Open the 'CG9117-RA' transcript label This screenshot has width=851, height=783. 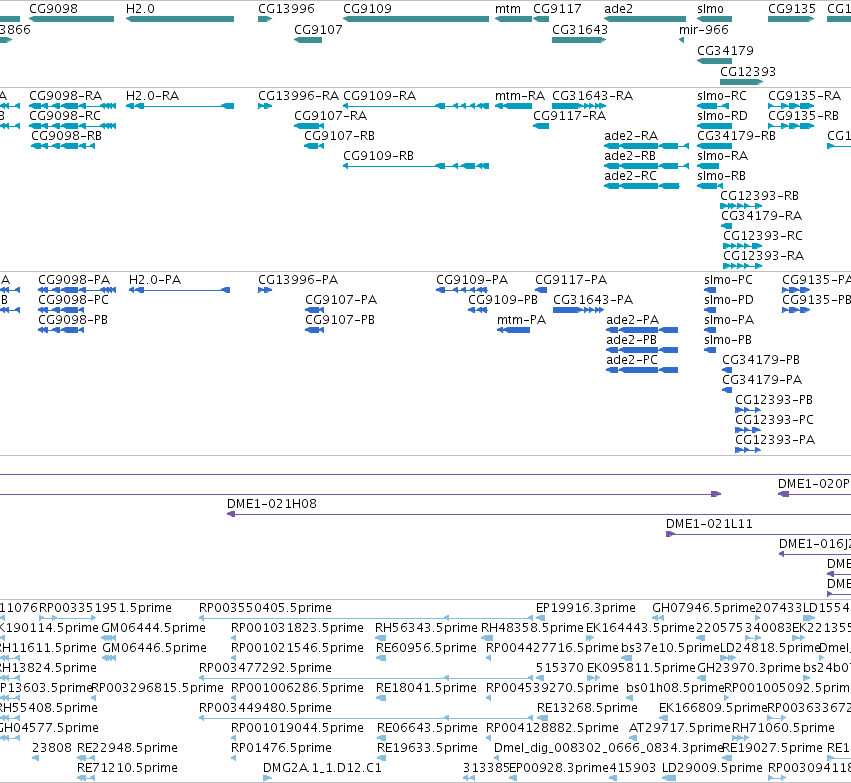569,116
